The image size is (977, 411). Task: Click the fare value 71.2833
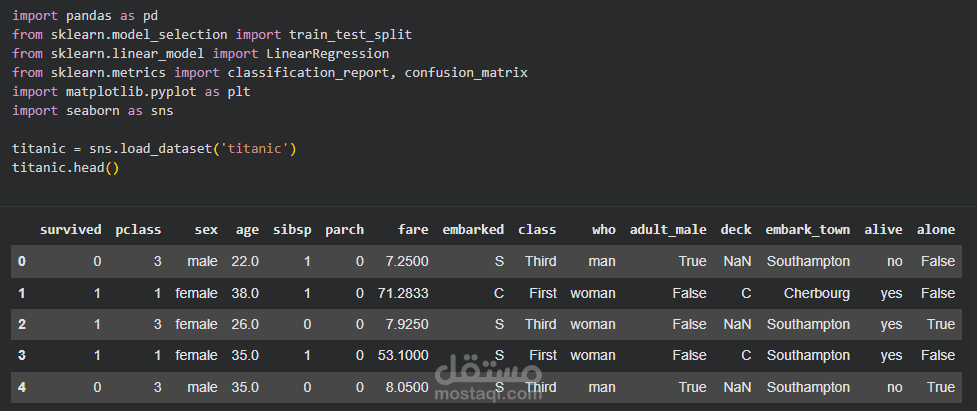pos(403,293)
